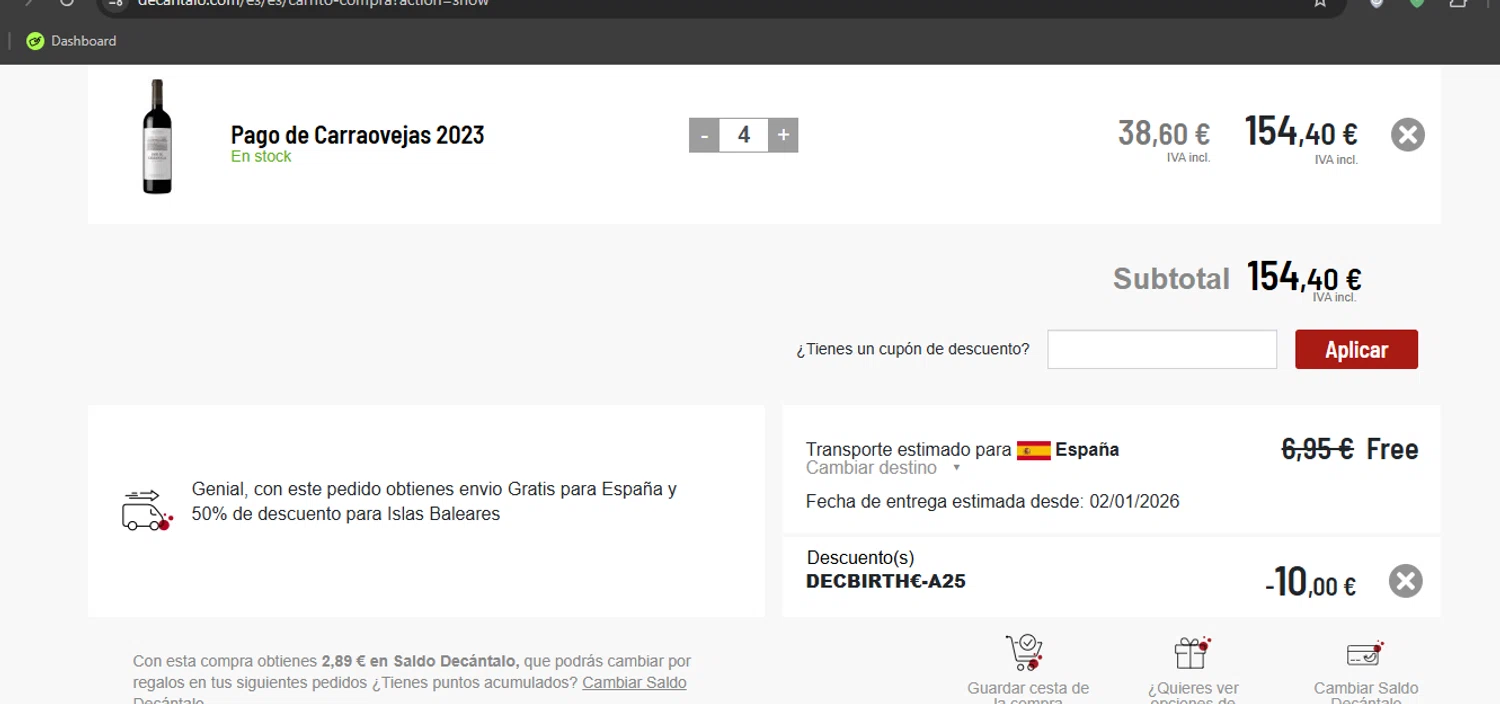Click the Cambiar Saldo Decántalo label under icon
Viewport: 1500px width, 704px height.
(1366, 693)
